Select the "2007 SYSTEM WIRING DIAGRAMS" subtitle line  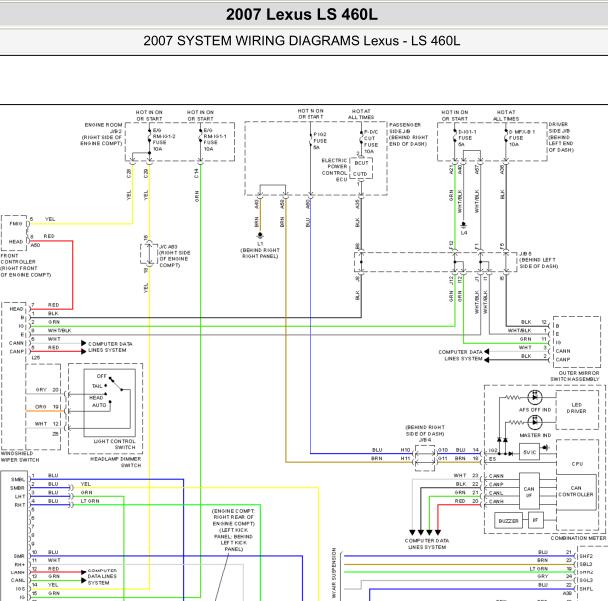(x=302, y=41)
